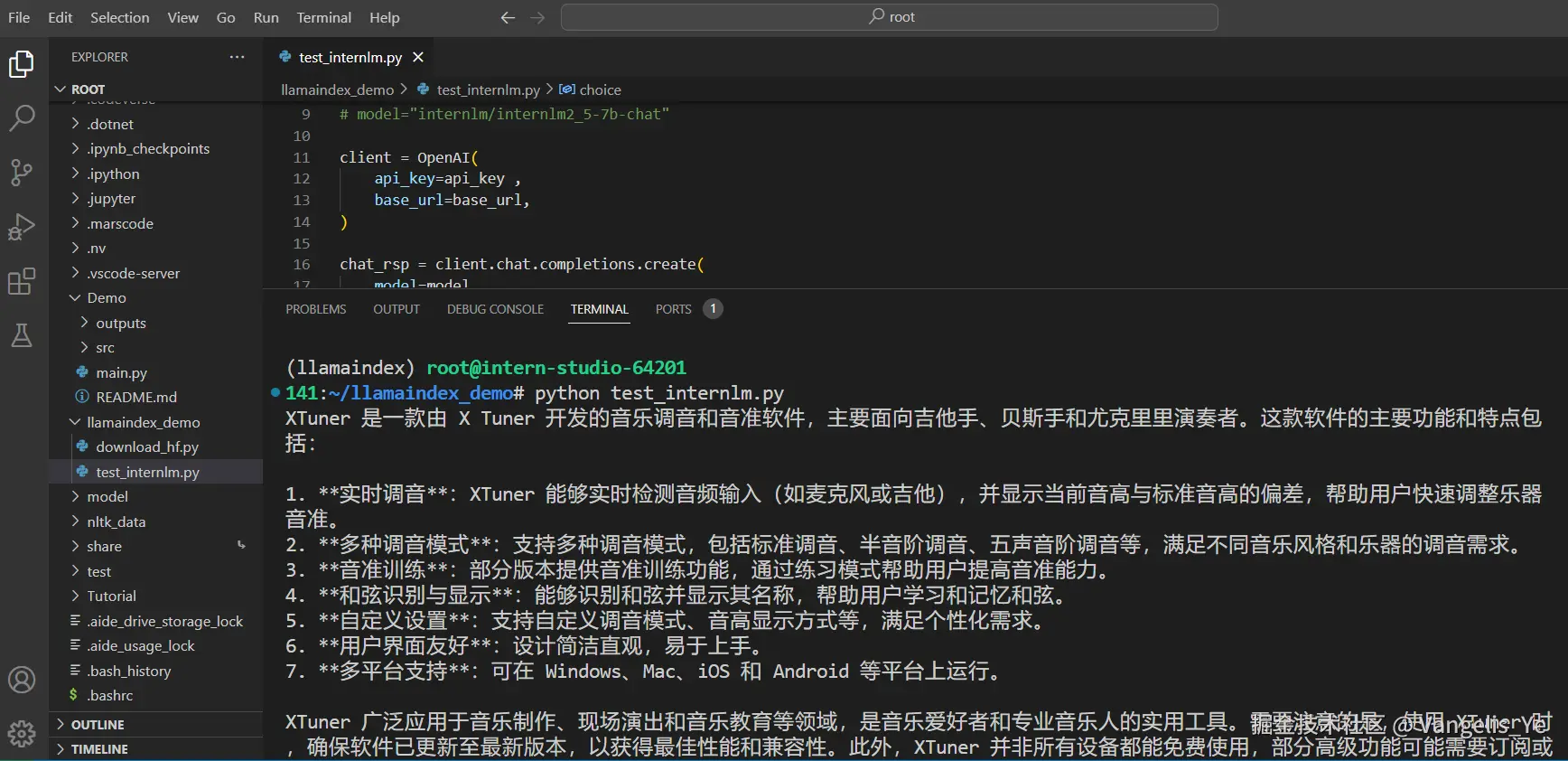Open the Accounts icon
The width and height of the screenshot is (1568, 761).
pyautogui.click(x=22, y=680)
